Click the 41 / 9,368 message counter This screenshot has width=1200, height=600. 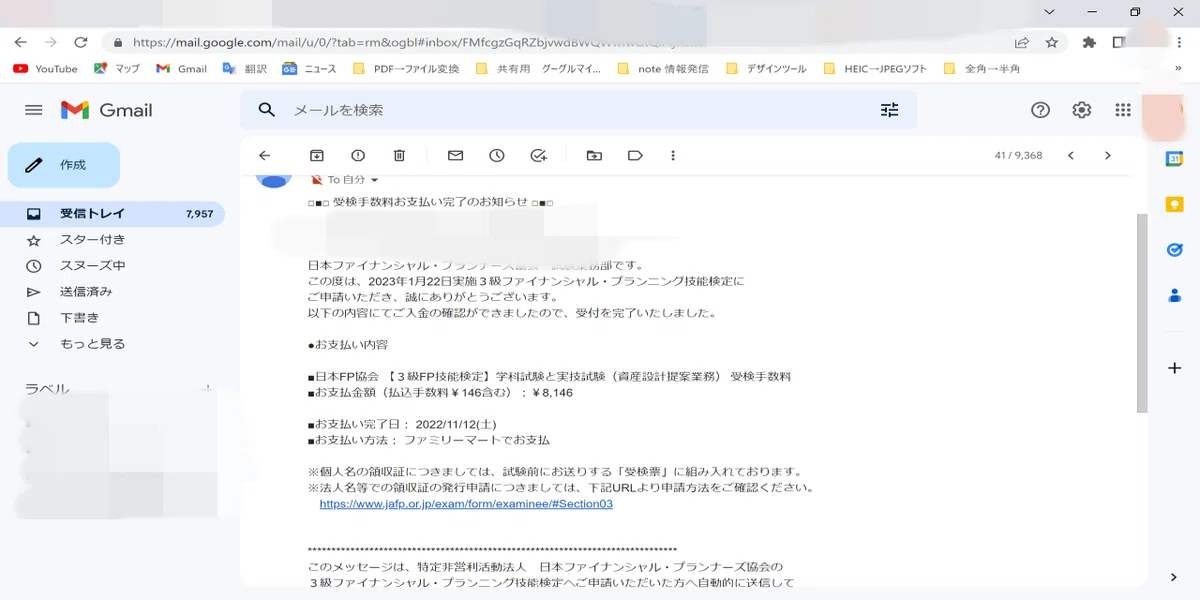[1018, 156]
